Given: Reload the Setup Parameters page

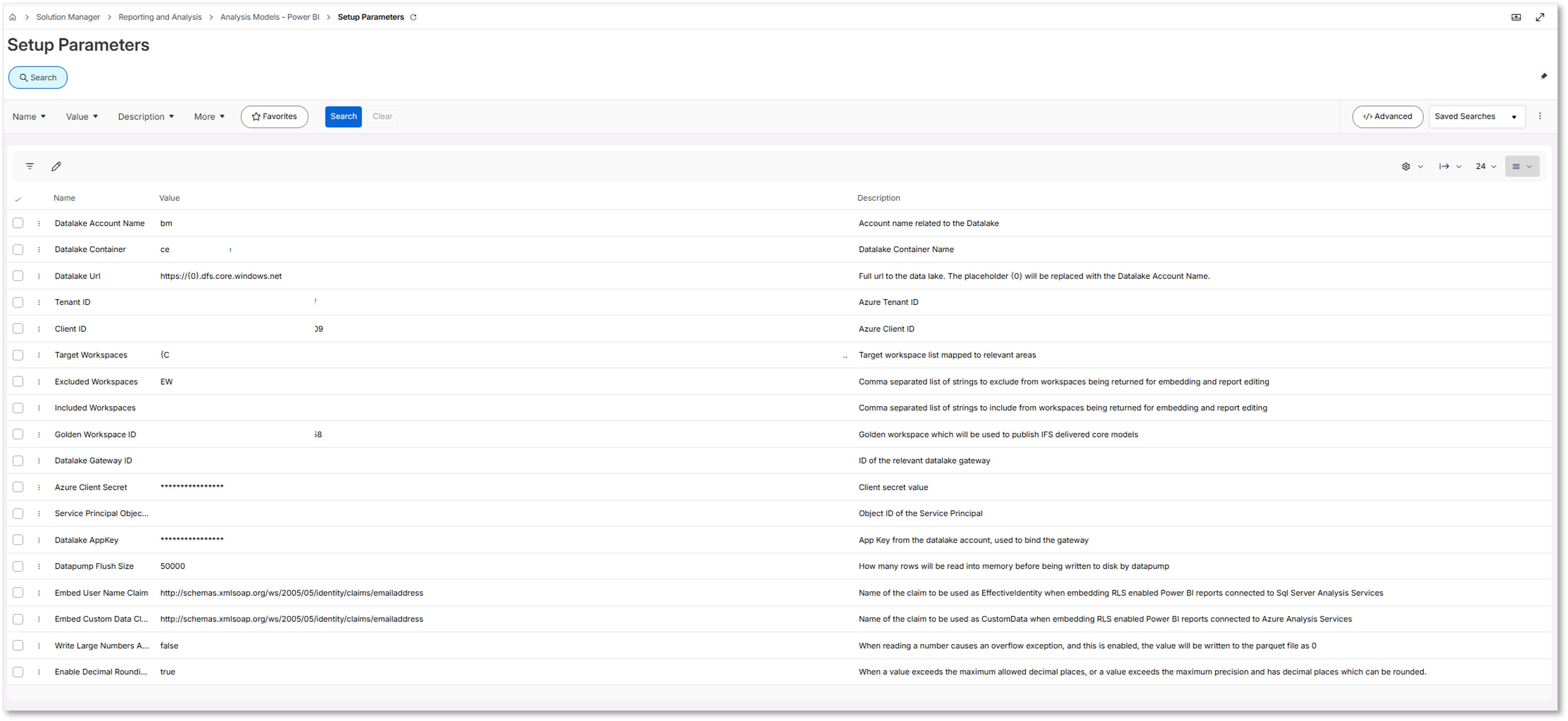Looking at the screenshot, I should 413,17.
